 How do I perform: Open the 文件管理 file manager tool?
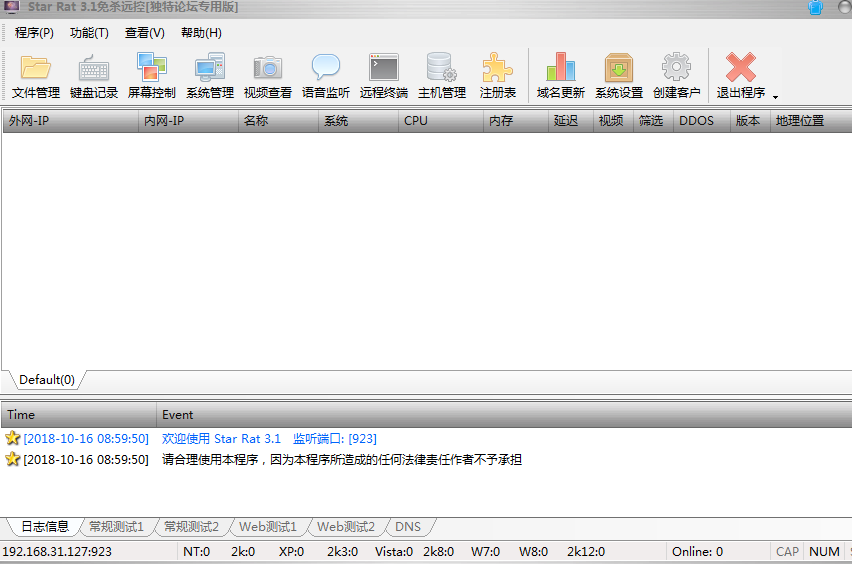pos(36,76)
